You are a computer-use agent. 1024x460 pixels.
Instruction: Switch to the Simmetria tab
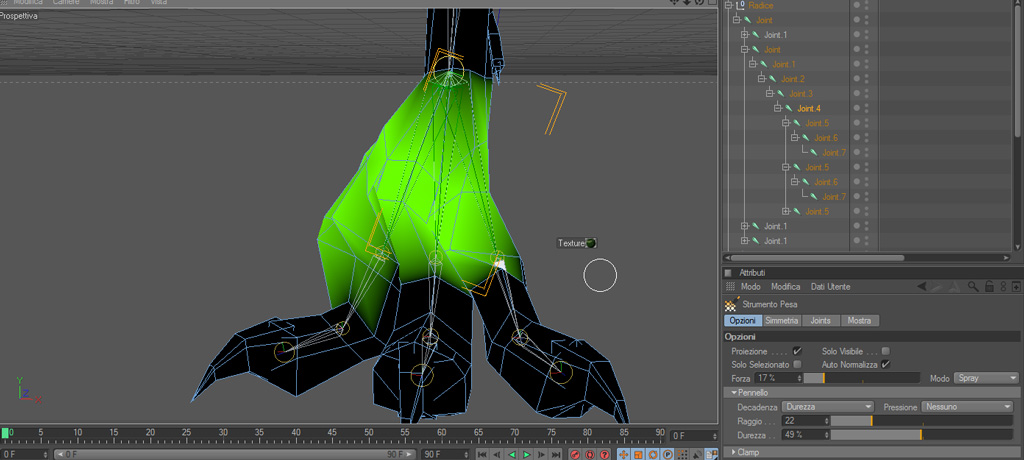click(x=781, y=321)
